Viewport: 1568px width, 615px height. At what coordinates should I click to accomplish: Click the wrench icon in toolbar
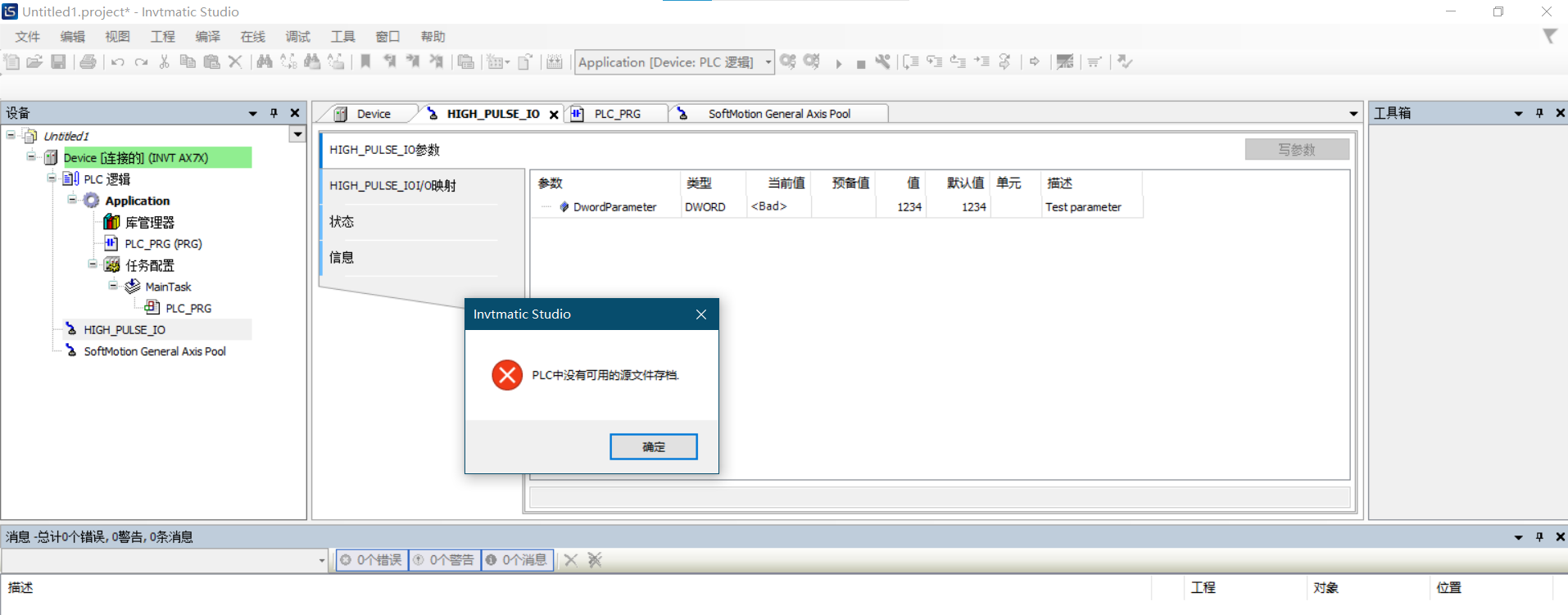[882, 61]
